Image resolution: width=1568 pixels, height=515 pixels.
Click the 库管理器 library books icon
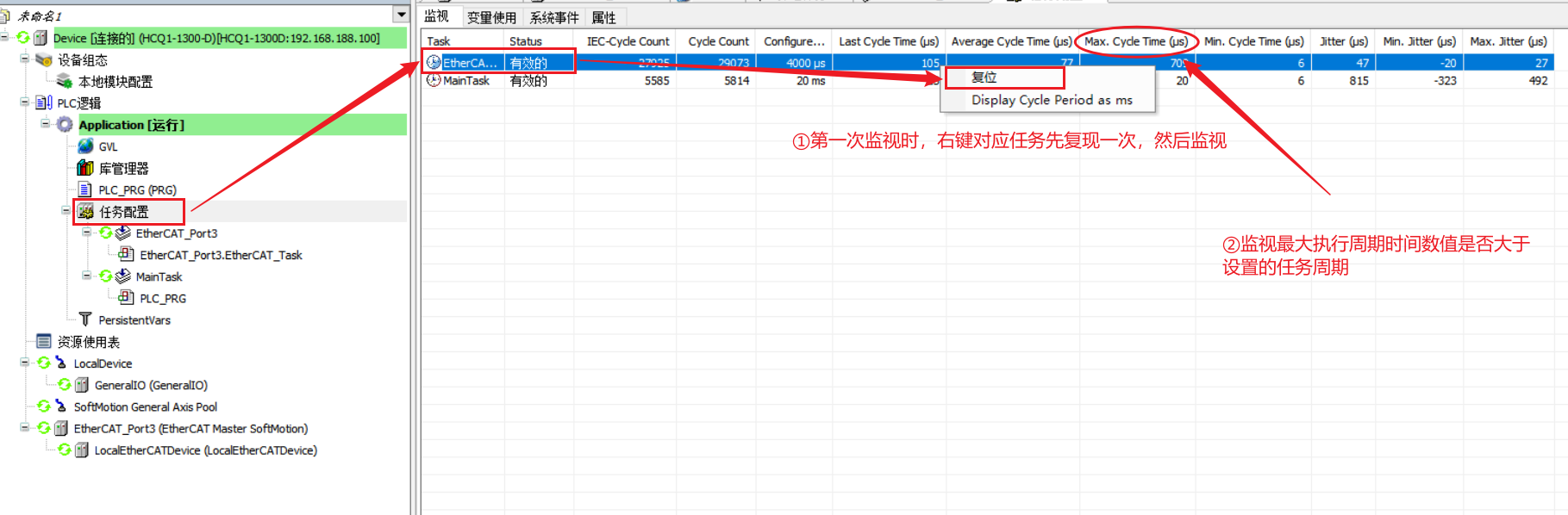(x=85, y=168)
